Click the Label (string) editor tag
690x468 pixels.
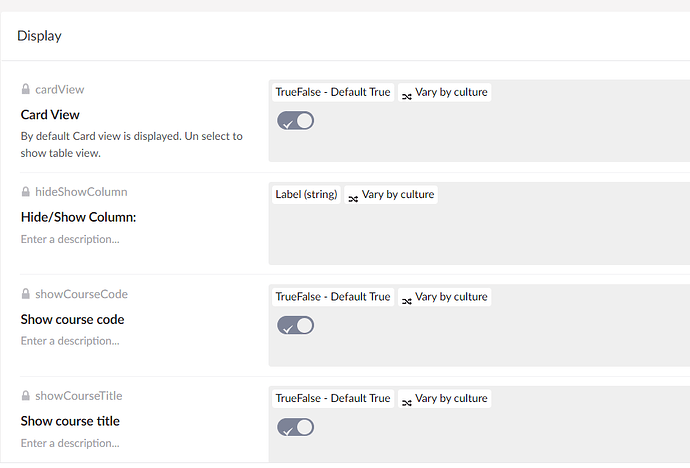(306, 194)
